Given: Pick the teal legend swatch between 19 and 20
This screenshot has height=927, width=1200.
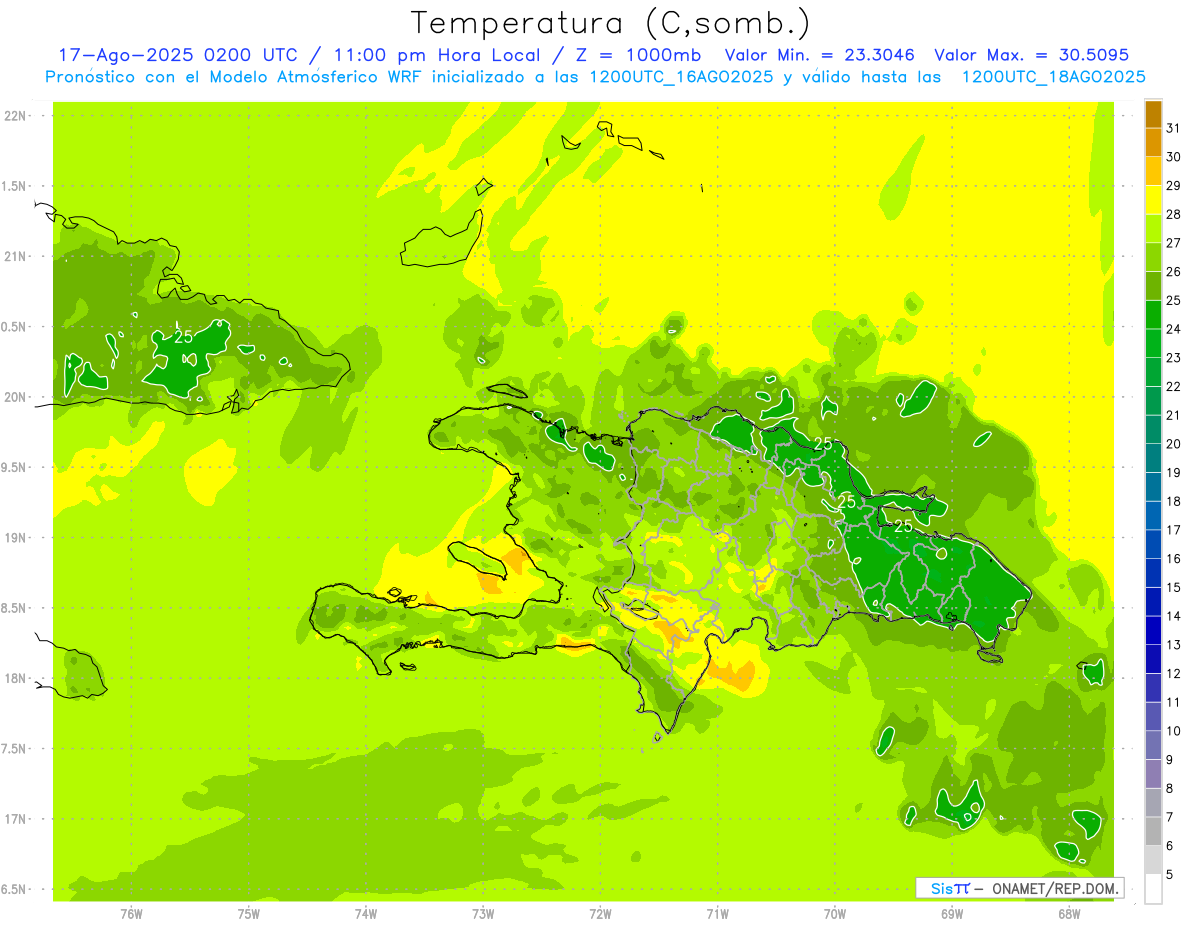Looking at the screenshot, I should point(1153,458).
